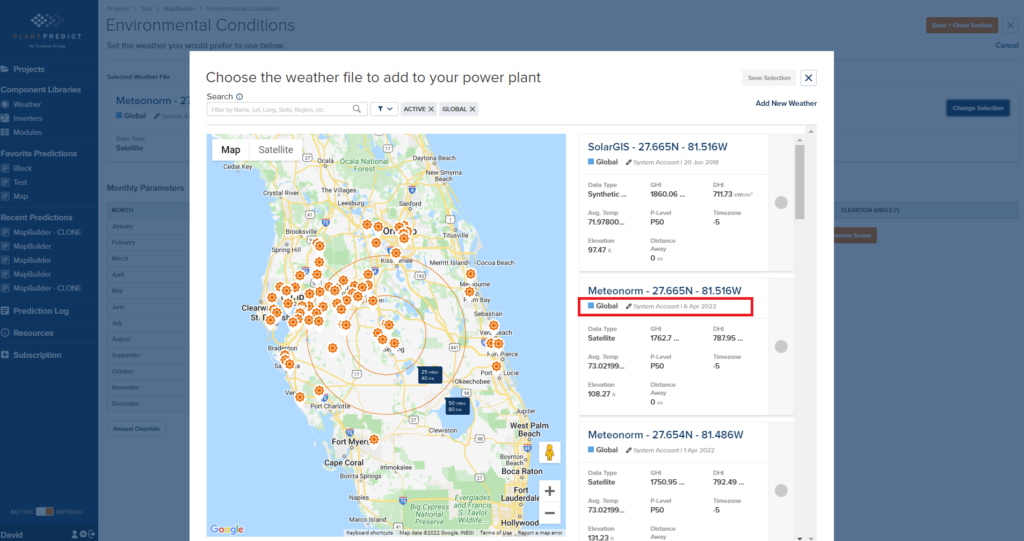Open Resources in sidebar
The width and height of the screenshot is (1024, 541).
click(x=33, y=333)
